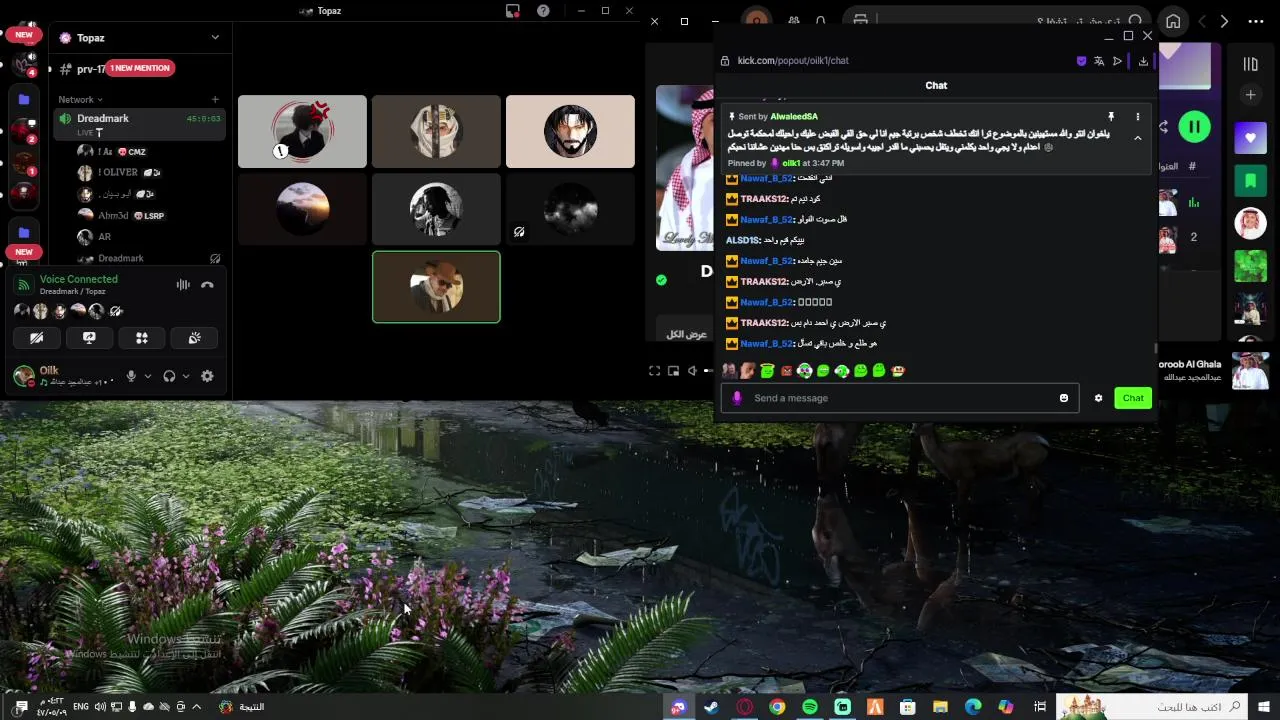
Task: Share your screen in Discord
Action: point(89,338)
